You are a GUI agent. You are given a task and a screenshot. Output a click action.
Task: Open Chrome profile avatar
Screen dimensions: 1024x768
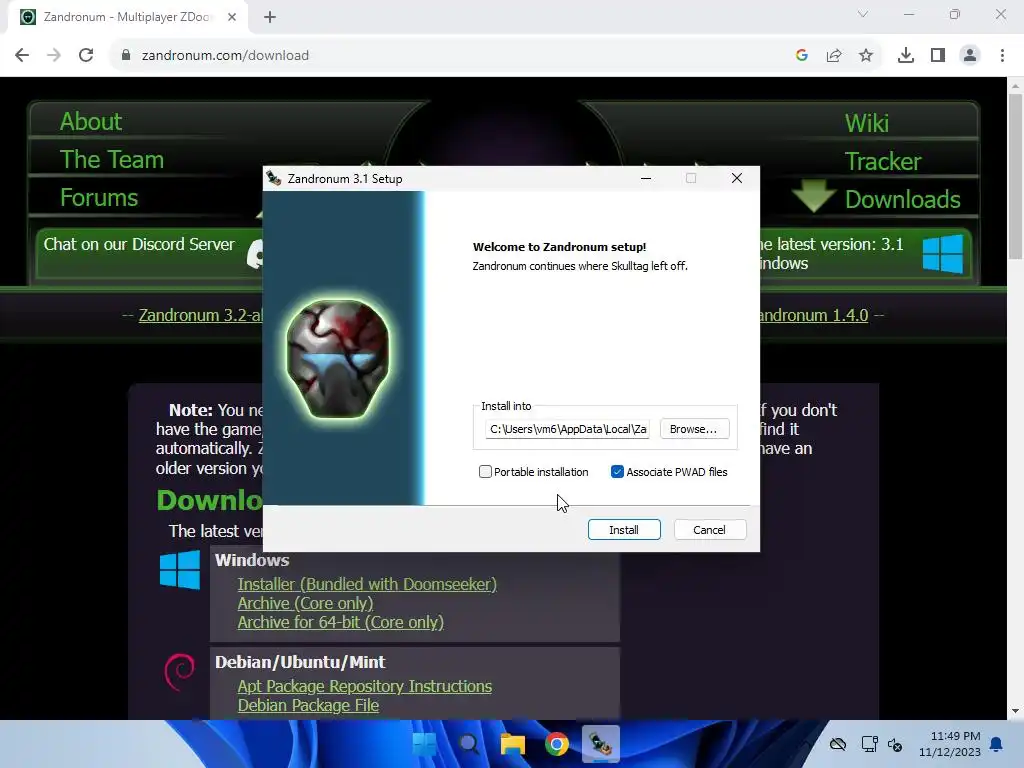pos(970,55)
